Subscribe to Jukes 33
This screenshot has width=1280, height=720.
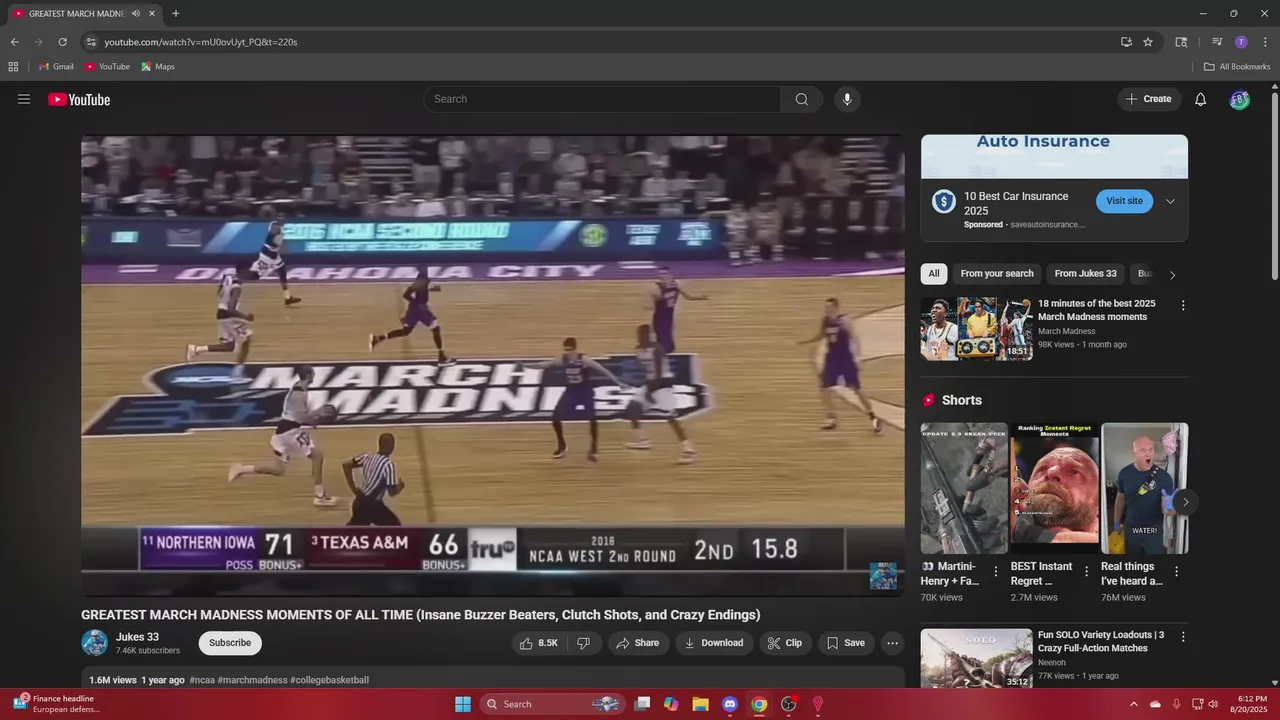230,643
